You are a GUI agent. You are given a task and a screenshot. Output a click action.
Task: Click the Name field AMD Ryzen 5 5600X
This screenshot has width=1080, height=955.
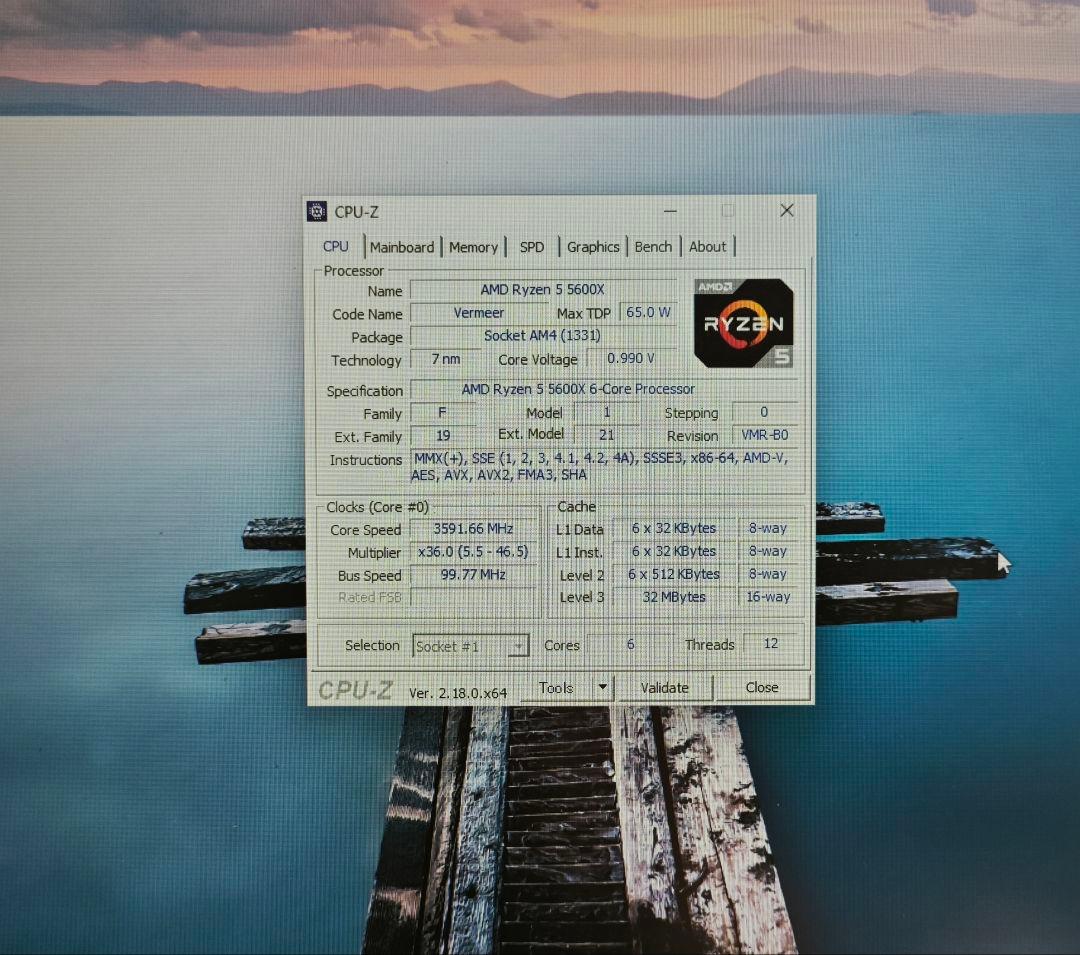coord(543,289)
